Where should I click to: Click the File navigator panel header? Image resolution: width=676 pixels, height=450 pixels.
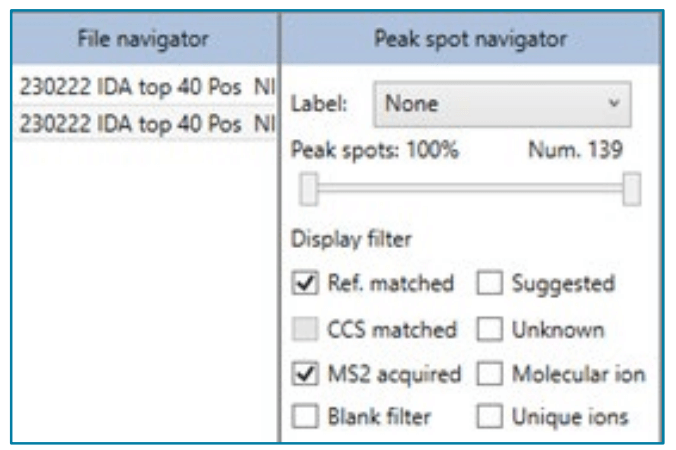(145, 40)
